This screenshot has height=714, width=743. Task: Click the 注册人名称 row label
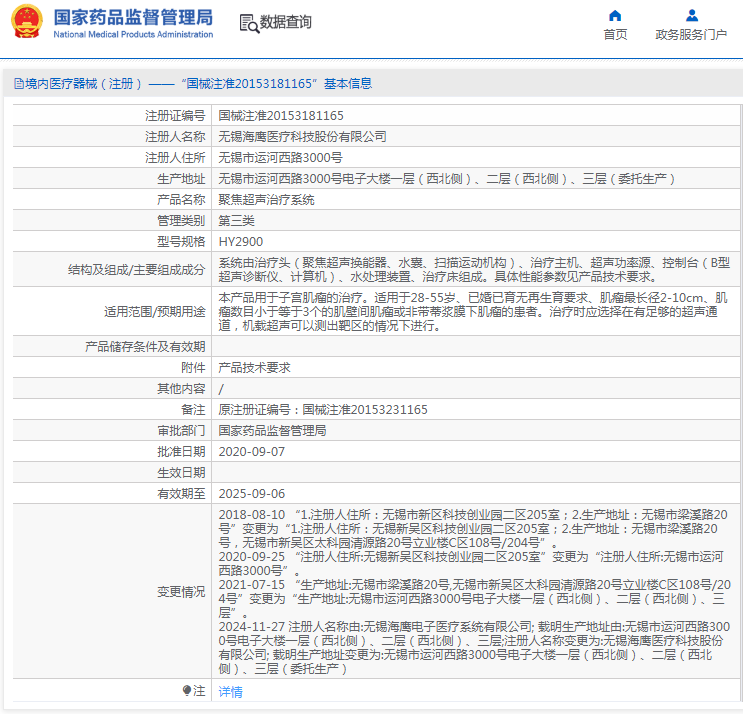(175, 136)
